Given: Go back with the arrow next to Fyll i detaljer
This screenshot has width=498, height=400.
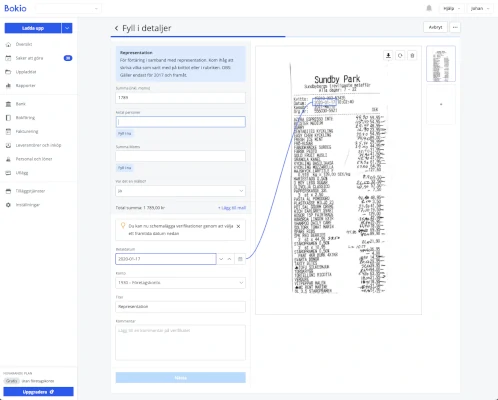Looking at the screenshot, I should pos(116,28).
